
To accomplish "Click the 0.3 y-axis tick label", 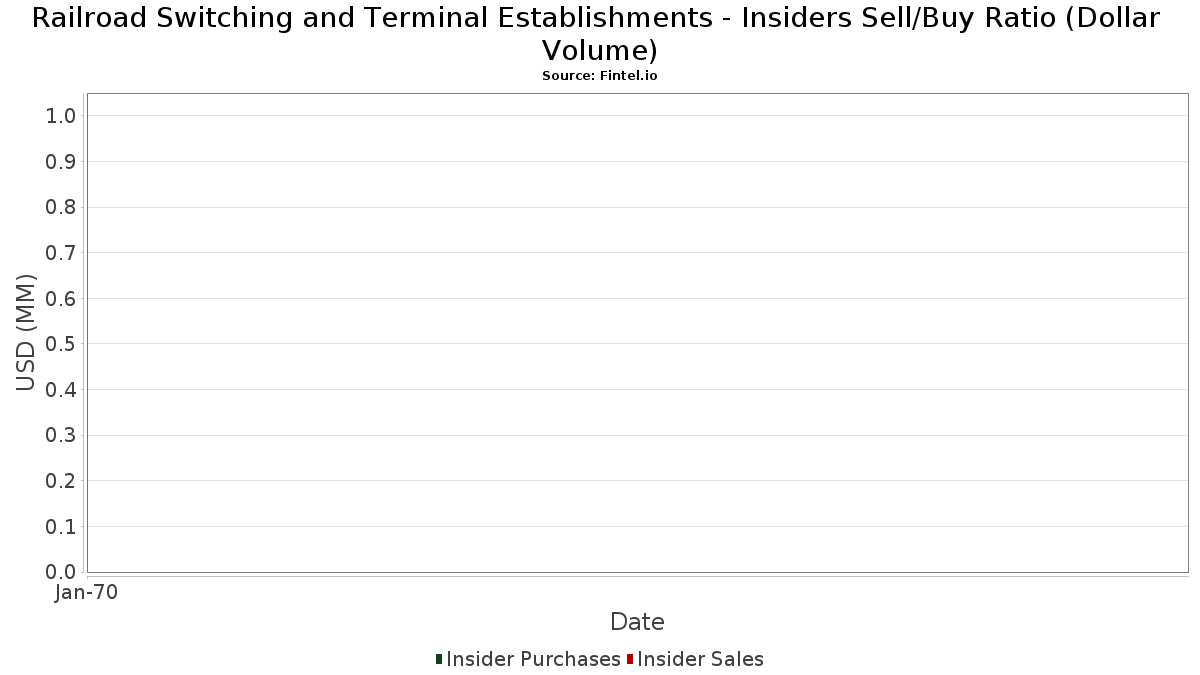I will tap(61, 436).
